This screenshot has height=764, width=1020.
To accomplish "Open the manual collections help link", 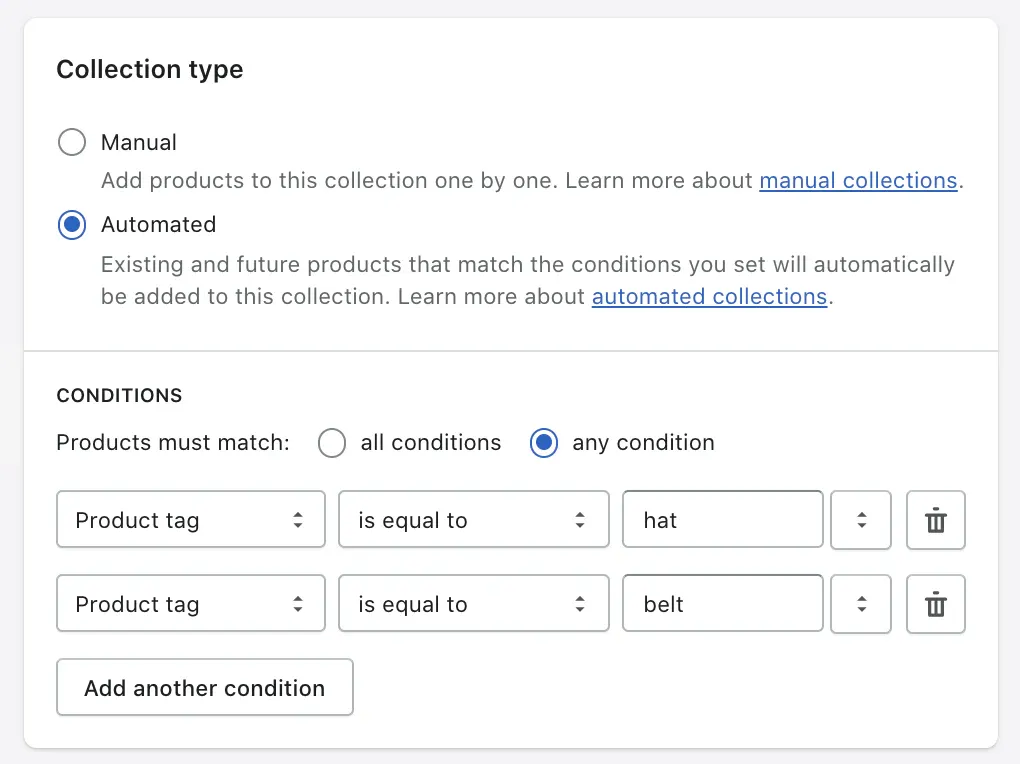I will coord(858,180).
